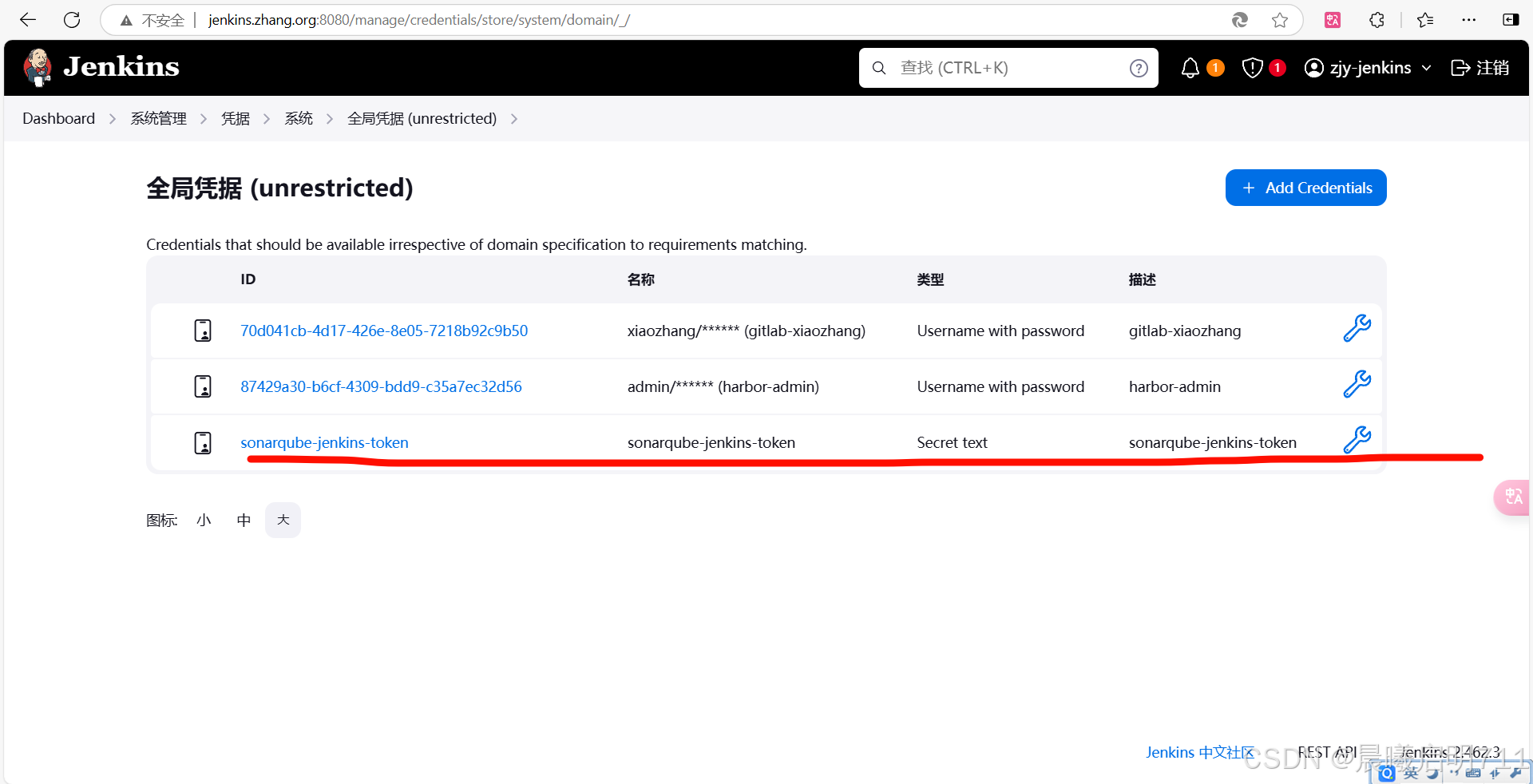Open the browser favorites list icon
1533x784 pixels.
pos(1425,20)
